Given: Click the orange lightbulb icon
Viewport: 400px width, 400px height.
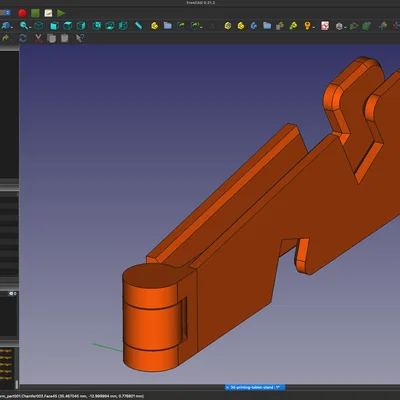Looking at the screenshot, I should (307, 26).
